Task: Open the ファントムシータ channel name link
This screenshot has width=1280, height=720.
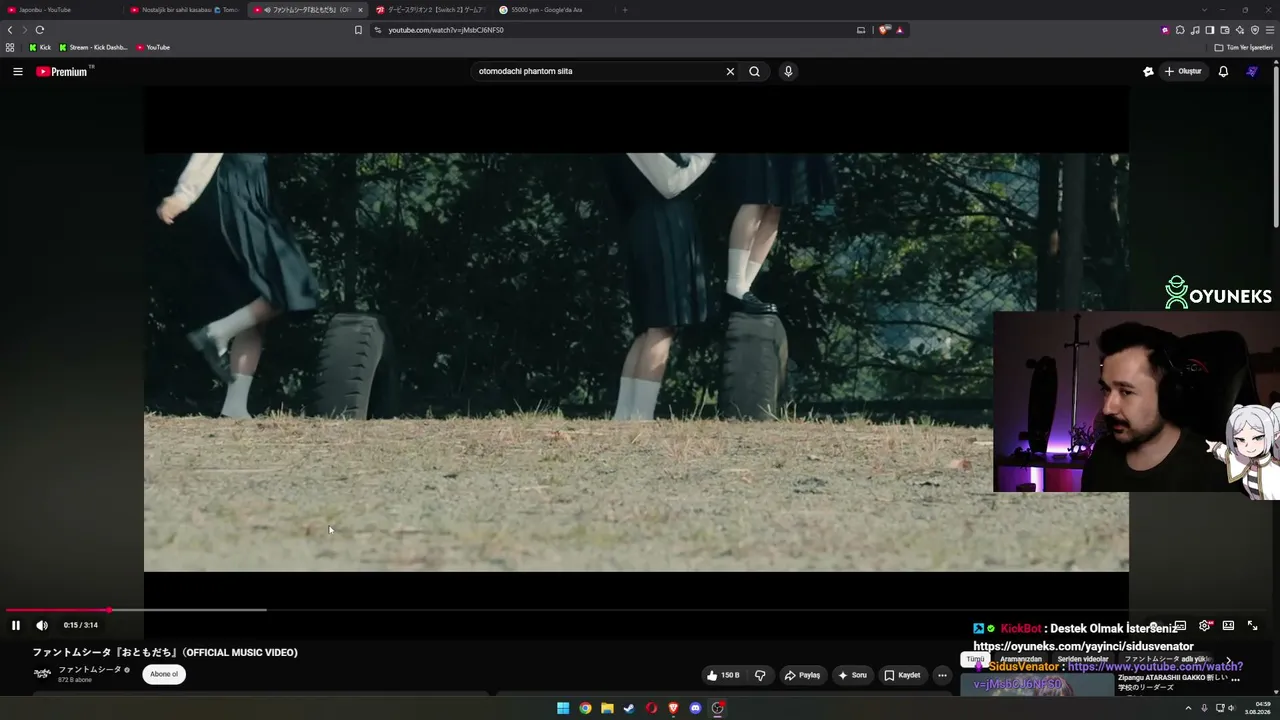Action: coord(89,669)
